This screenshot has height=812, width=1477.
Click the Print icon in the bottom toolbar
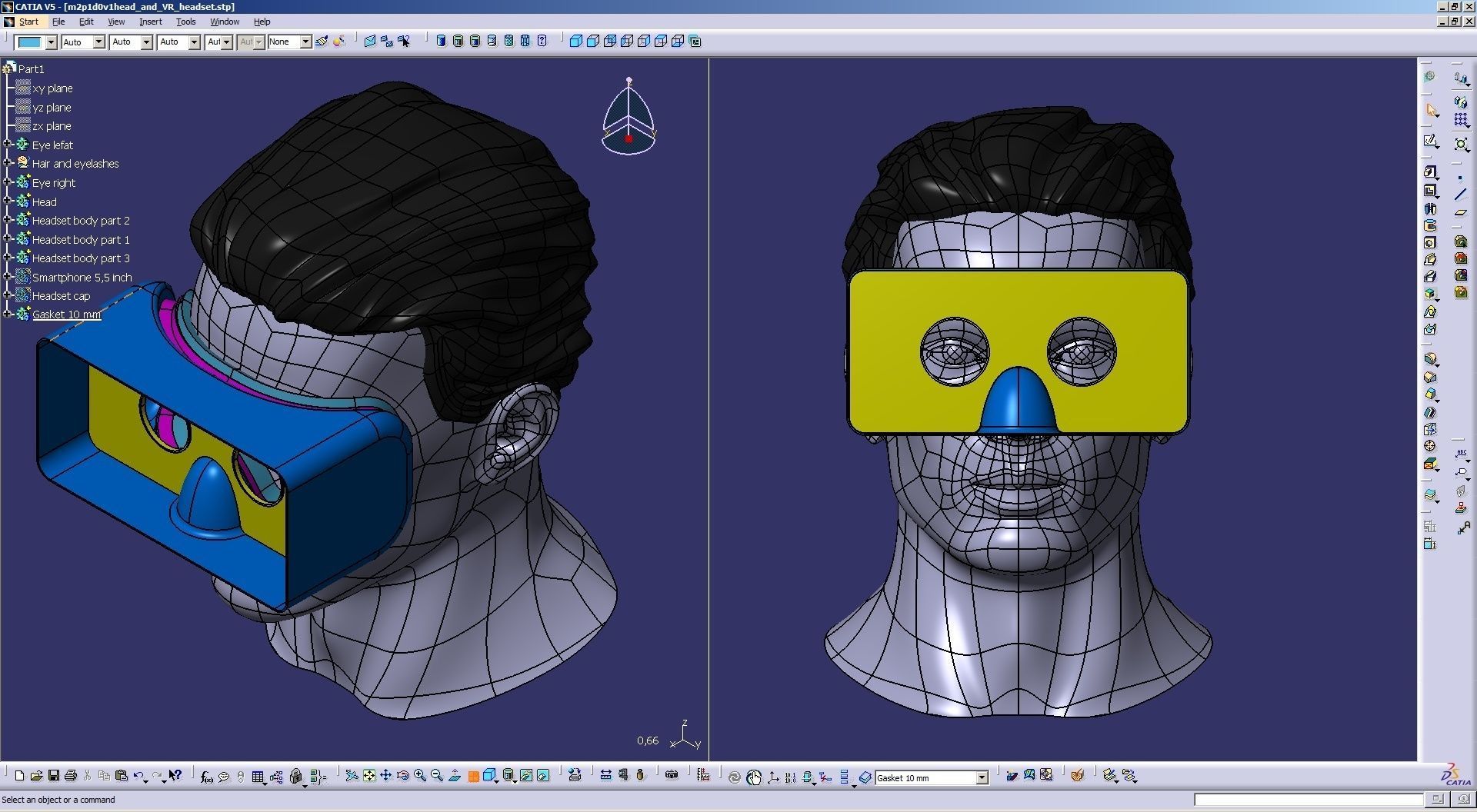pyautogui.click(x=71, y=776)
